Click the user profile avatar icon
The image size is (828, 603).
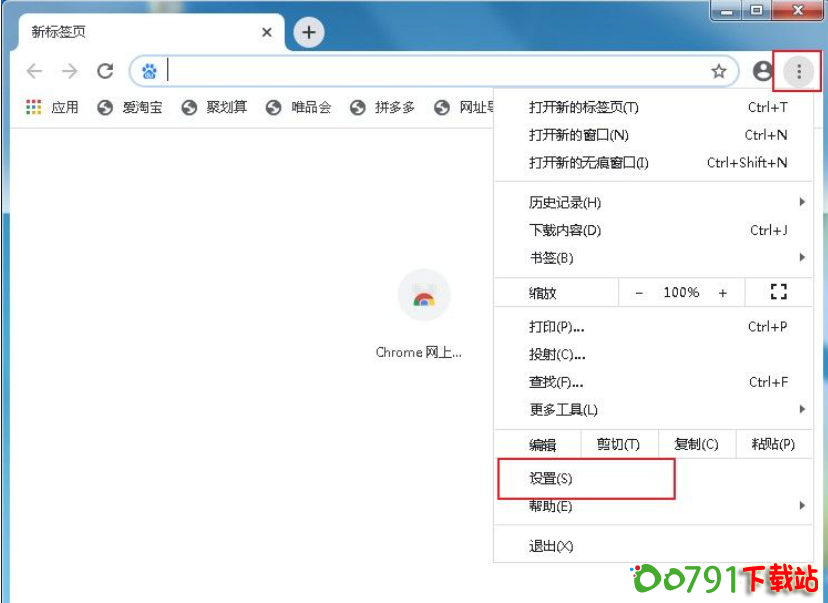763,71
